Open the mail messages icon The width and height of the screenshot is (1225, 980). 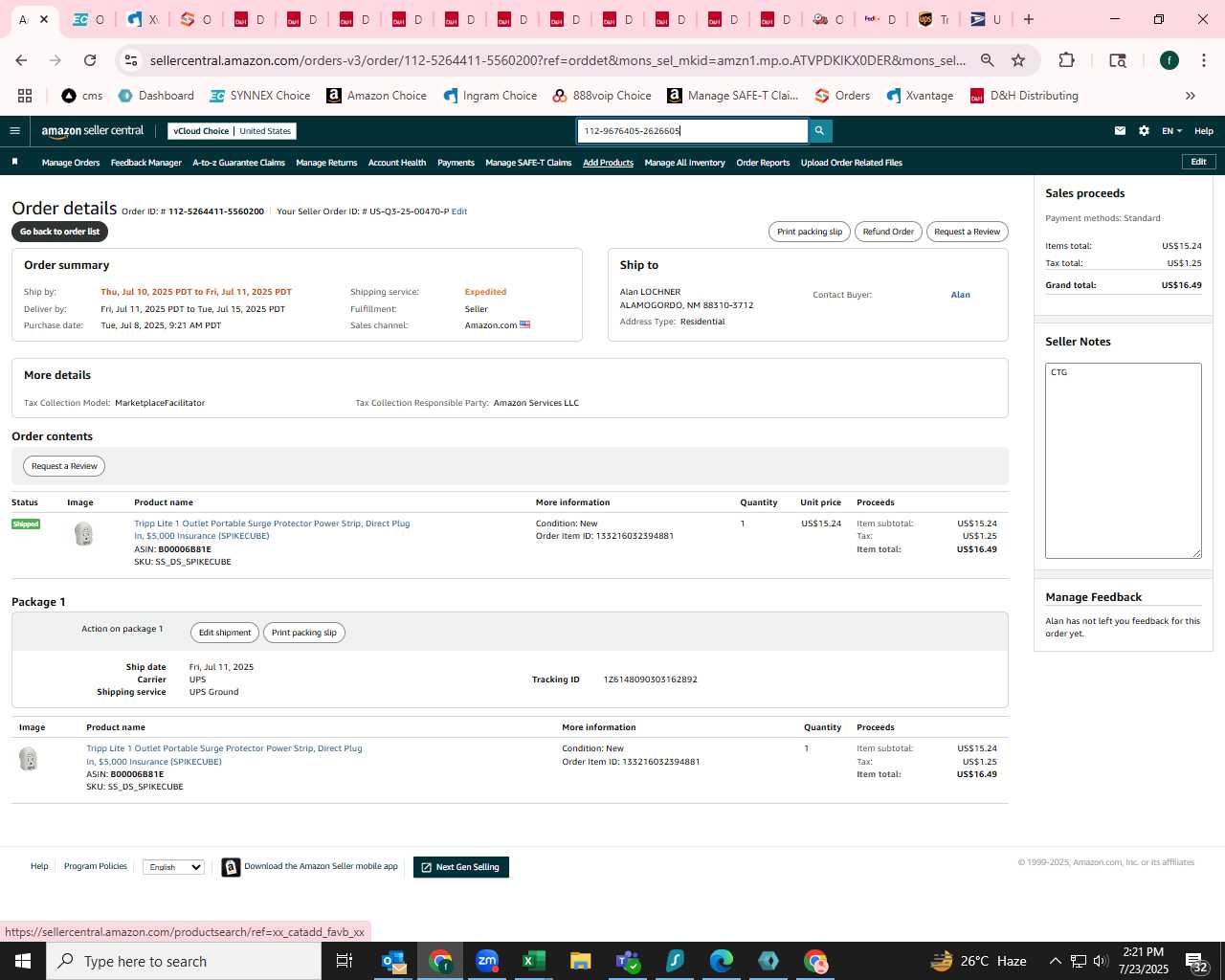pos(1120,131)
